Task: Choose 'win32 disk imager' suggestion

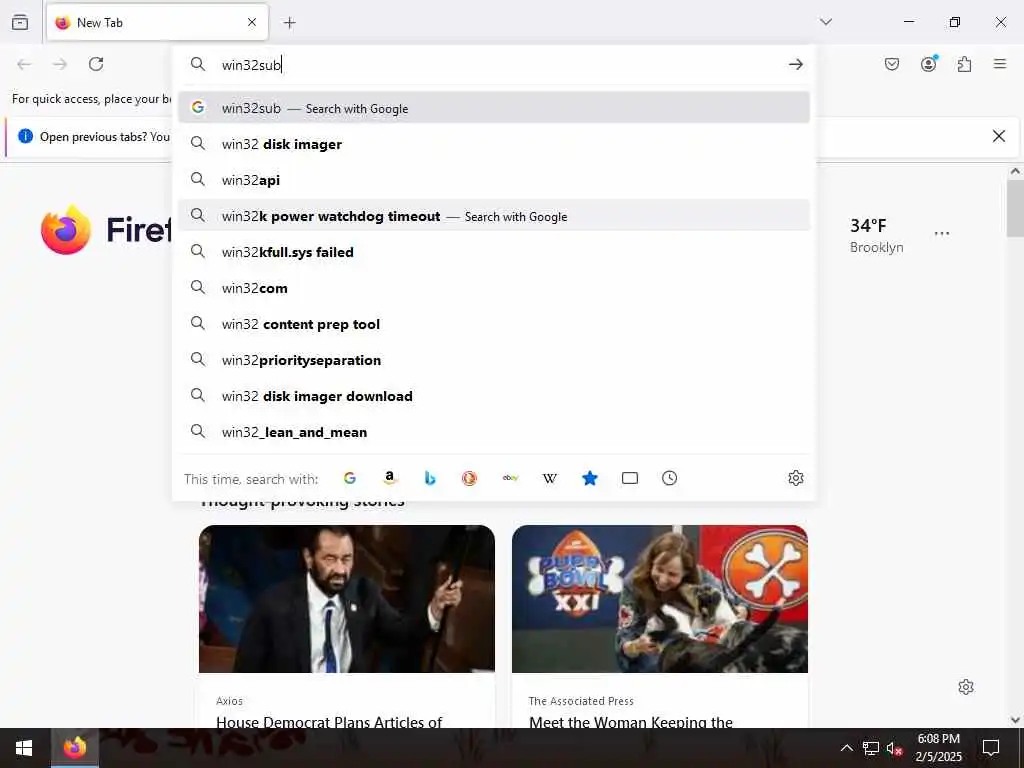Action: [x=494, y=144]
